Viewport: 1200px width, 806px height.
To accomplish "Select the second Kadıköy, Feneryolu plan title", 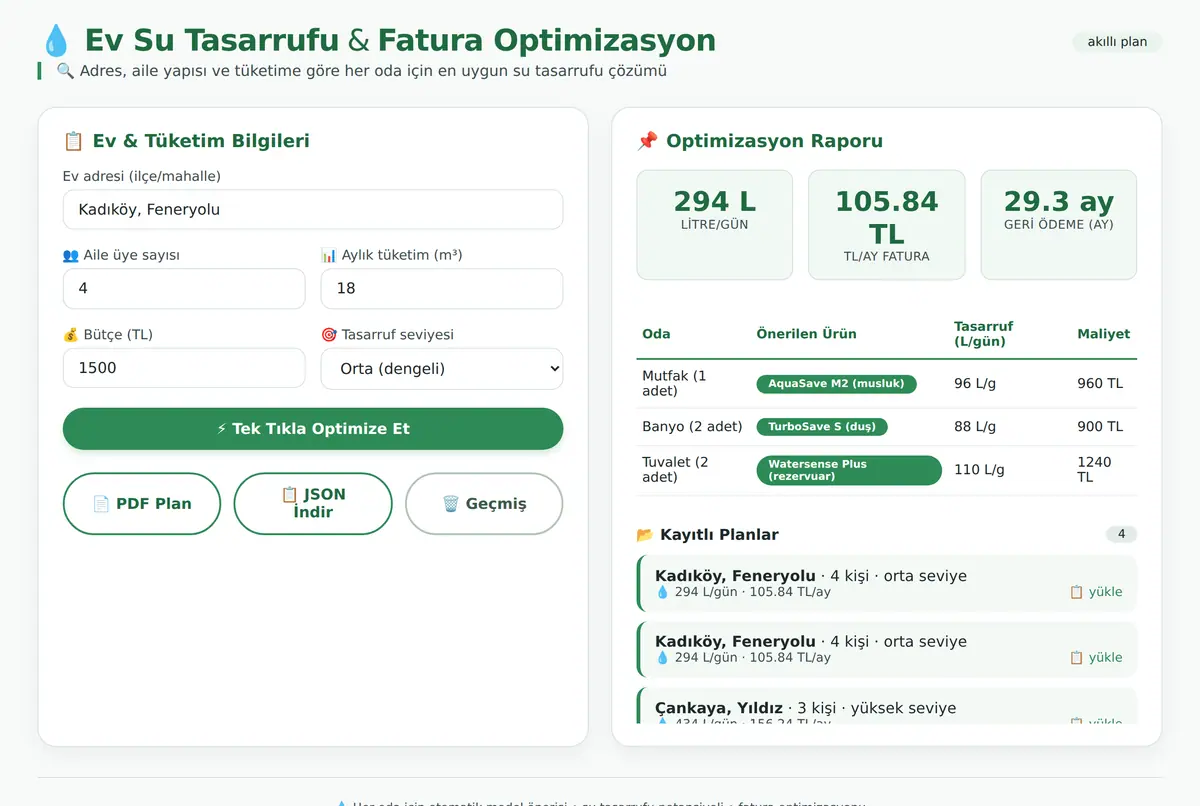I will pos(735,642).
